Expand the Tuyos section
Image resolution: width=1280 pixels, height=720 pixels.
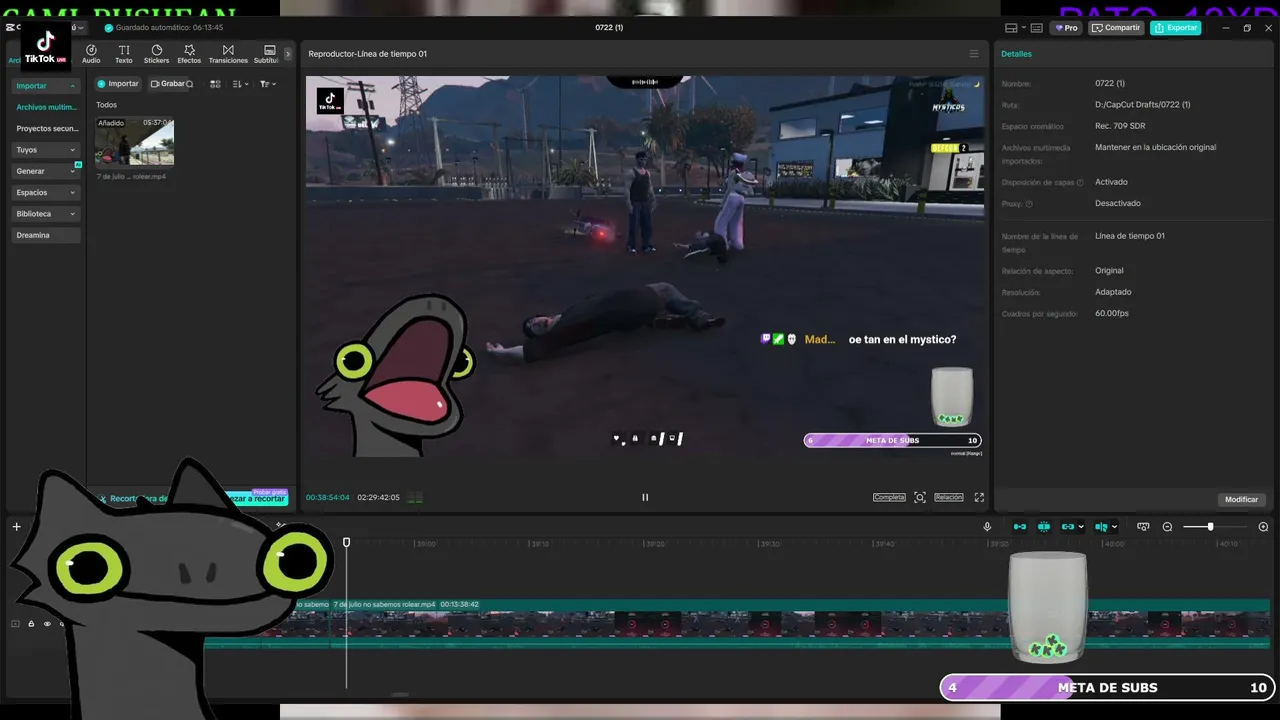[46, 150]
